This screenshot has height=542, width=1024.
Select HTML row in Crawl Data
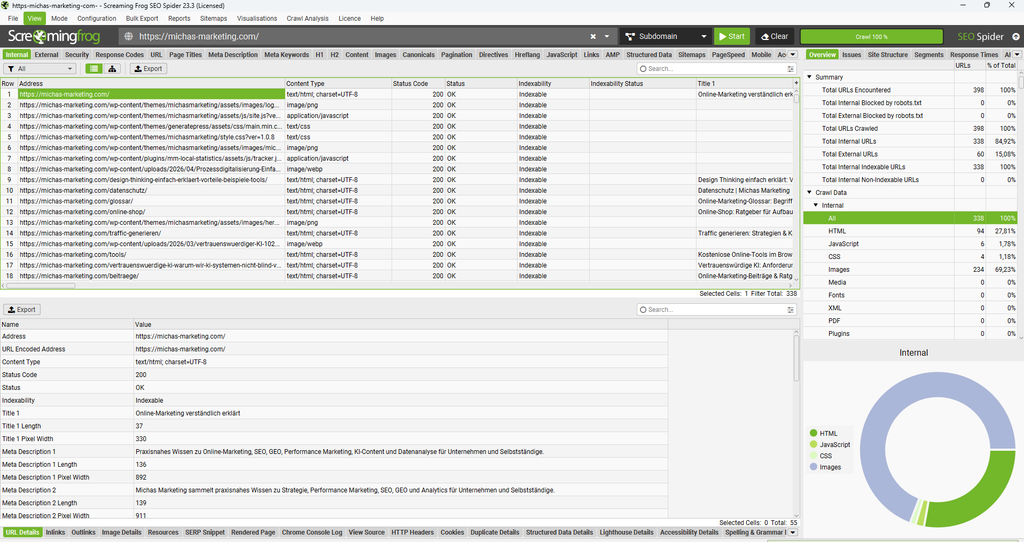pyautogui.click(x=910, y=231)
